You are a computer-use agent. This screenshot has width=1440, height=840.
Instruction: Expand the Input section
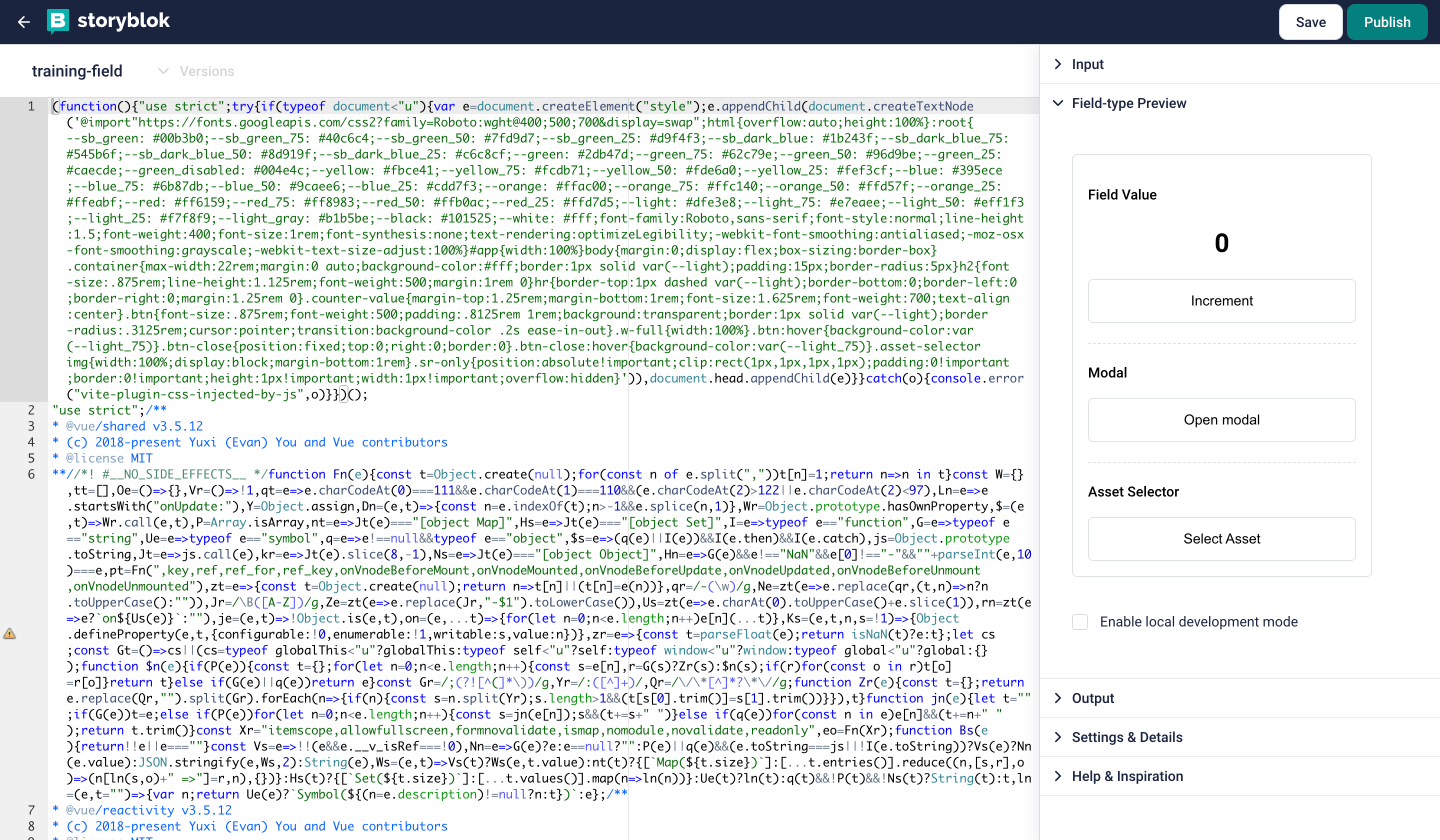click(x=1087, y=64)
